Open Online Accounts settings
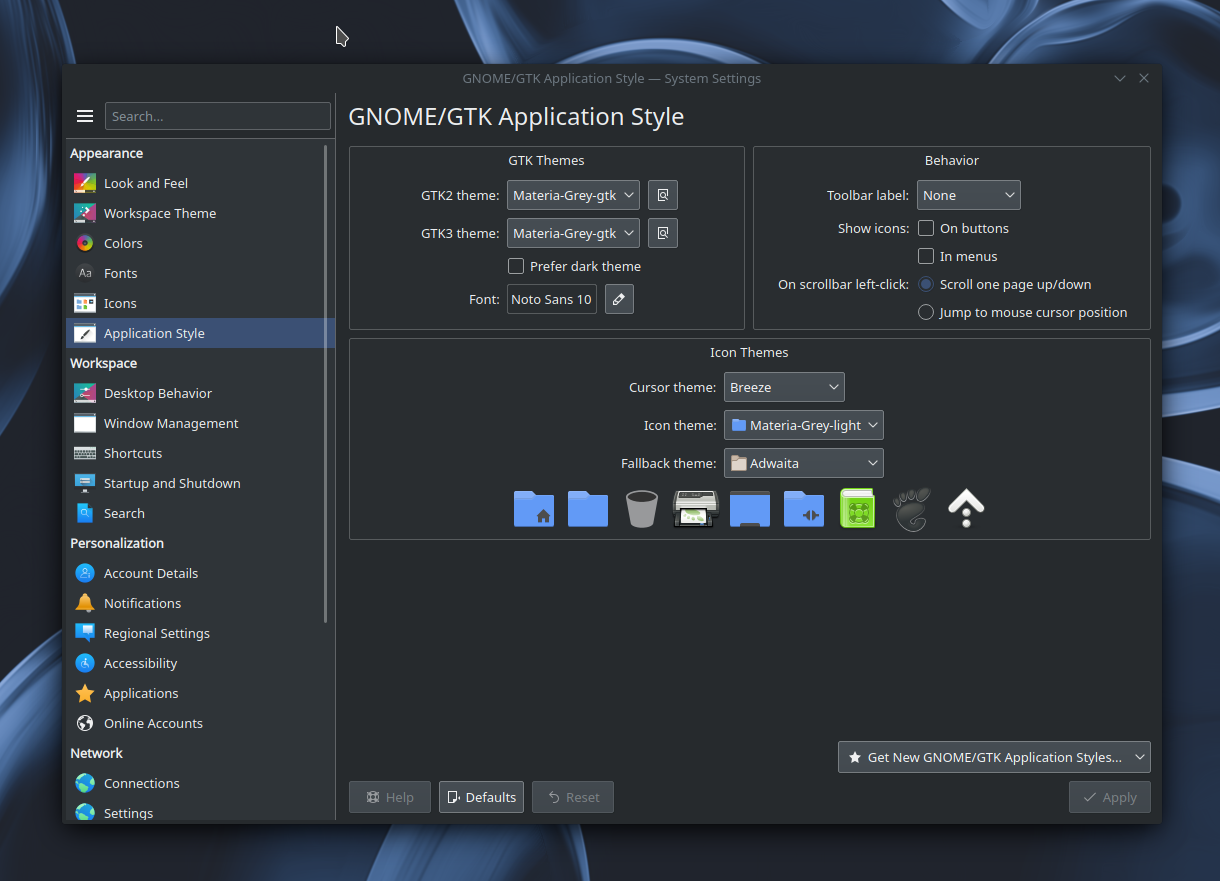 [200, 723]
